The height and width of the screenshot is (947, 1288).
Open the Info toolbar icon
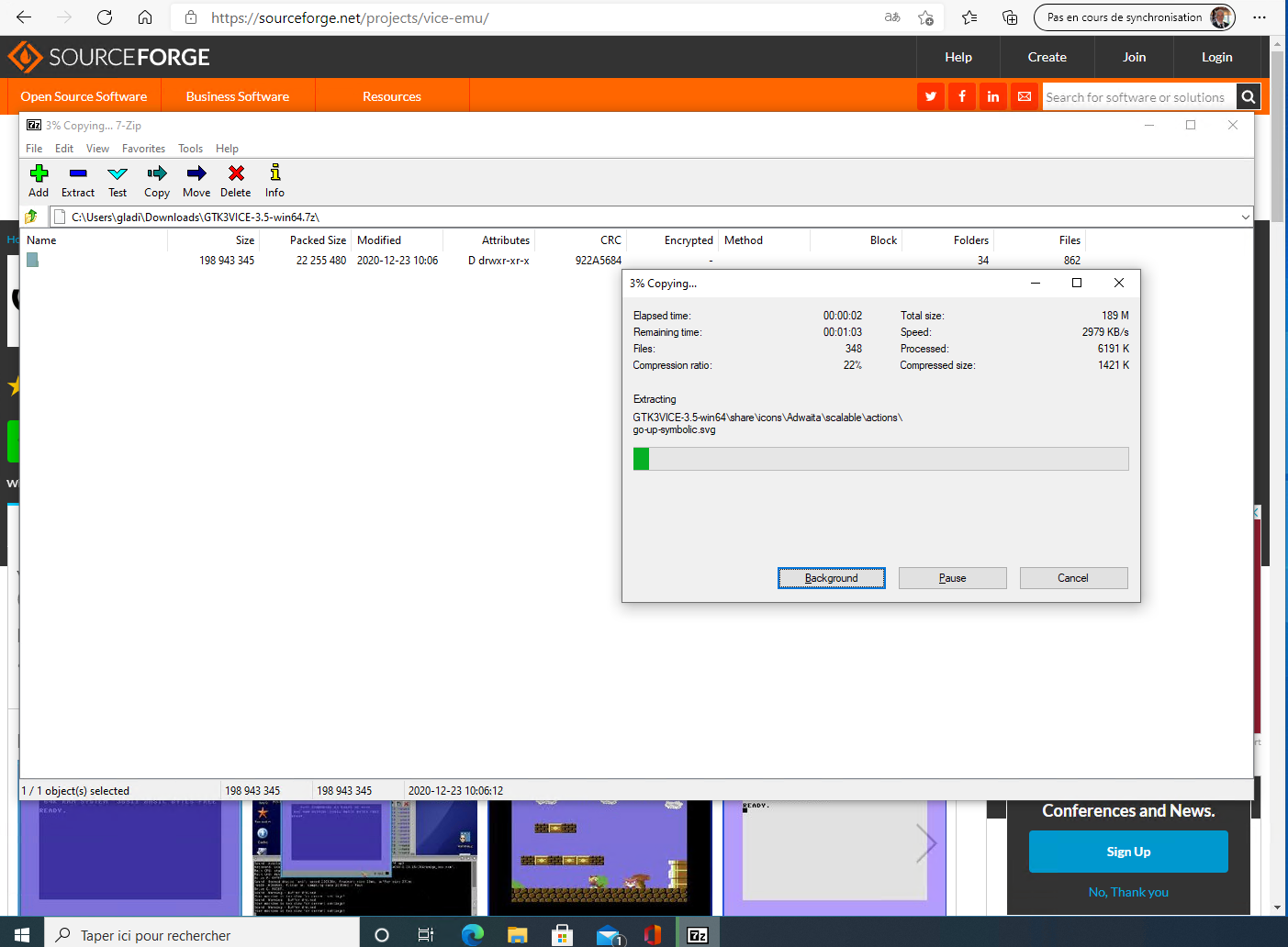point(274,180)
